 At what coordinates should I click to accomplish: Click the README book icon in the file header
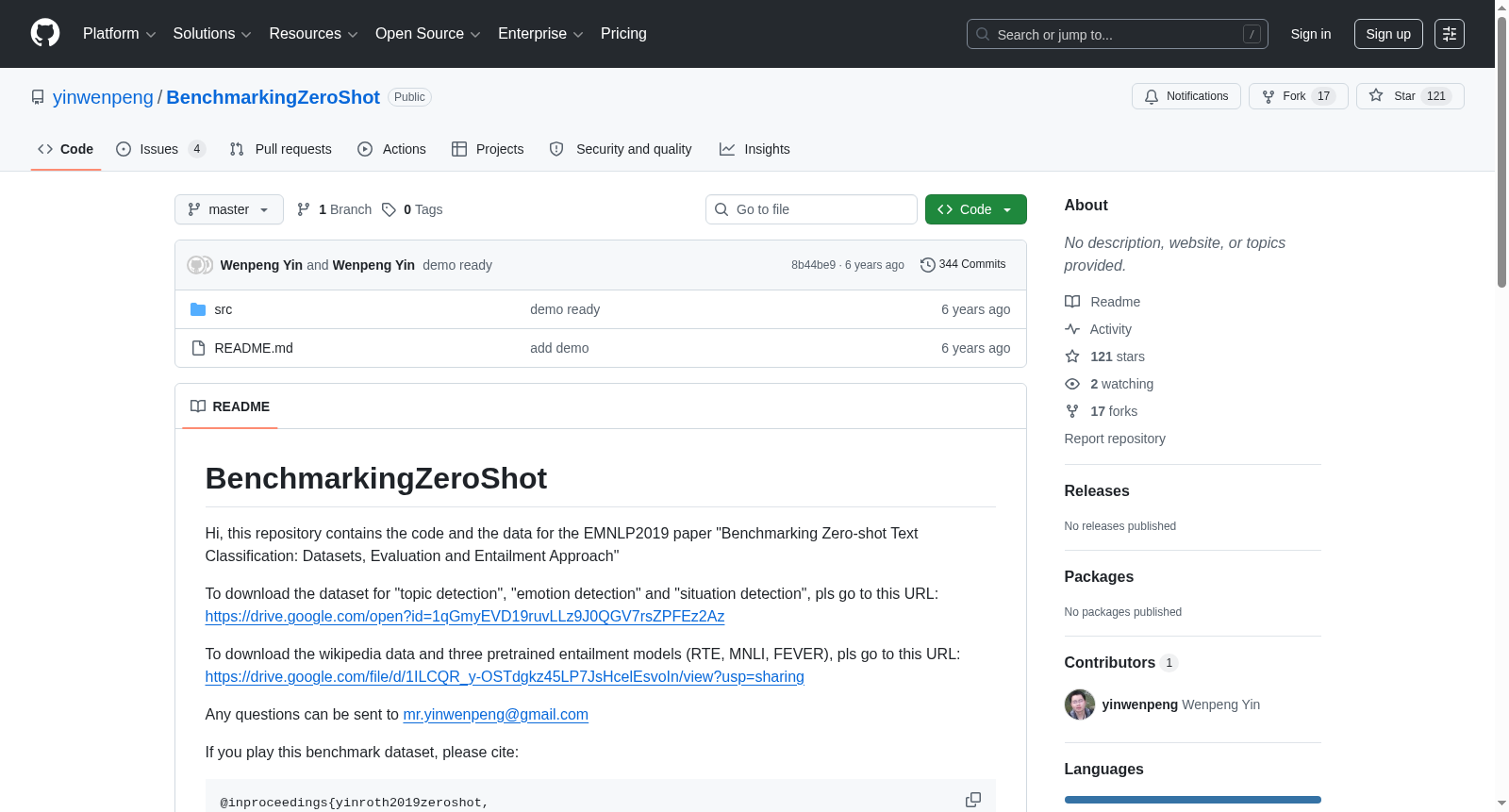tap(198, 406)
